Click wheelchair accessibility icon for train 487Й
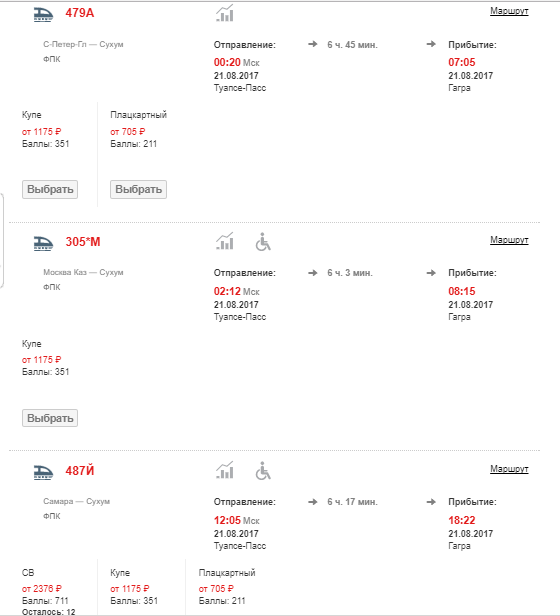560x616 pixels. (263, 471)
